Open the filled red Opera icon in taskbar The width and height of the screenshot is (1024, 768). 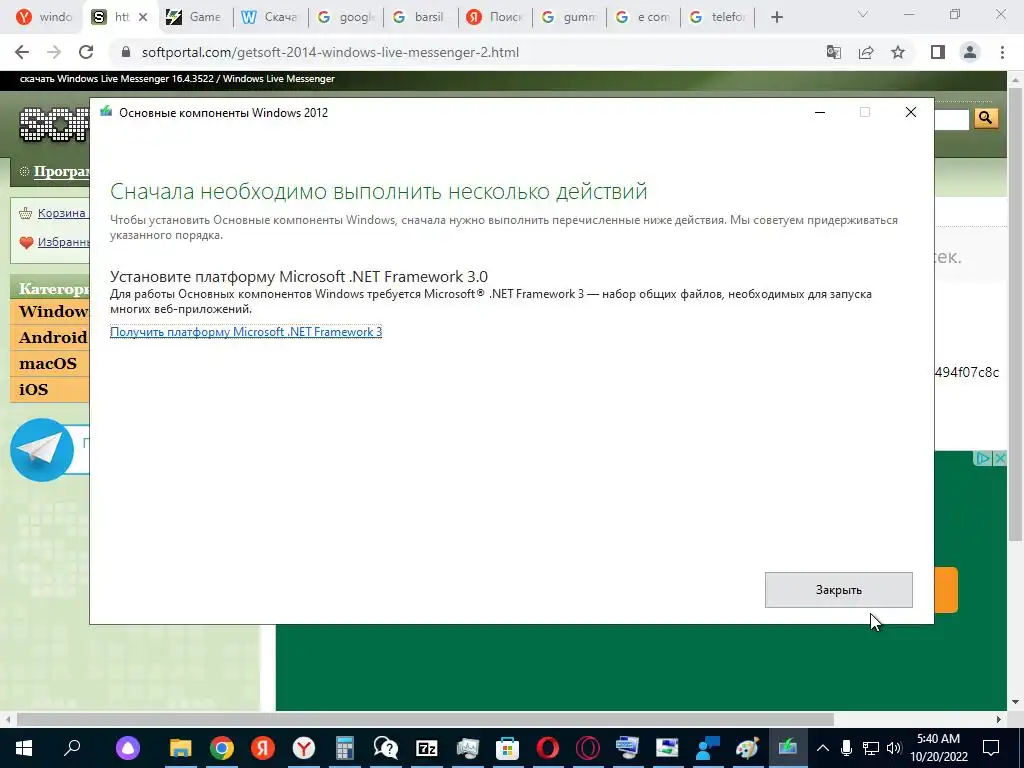click(548, 748)
